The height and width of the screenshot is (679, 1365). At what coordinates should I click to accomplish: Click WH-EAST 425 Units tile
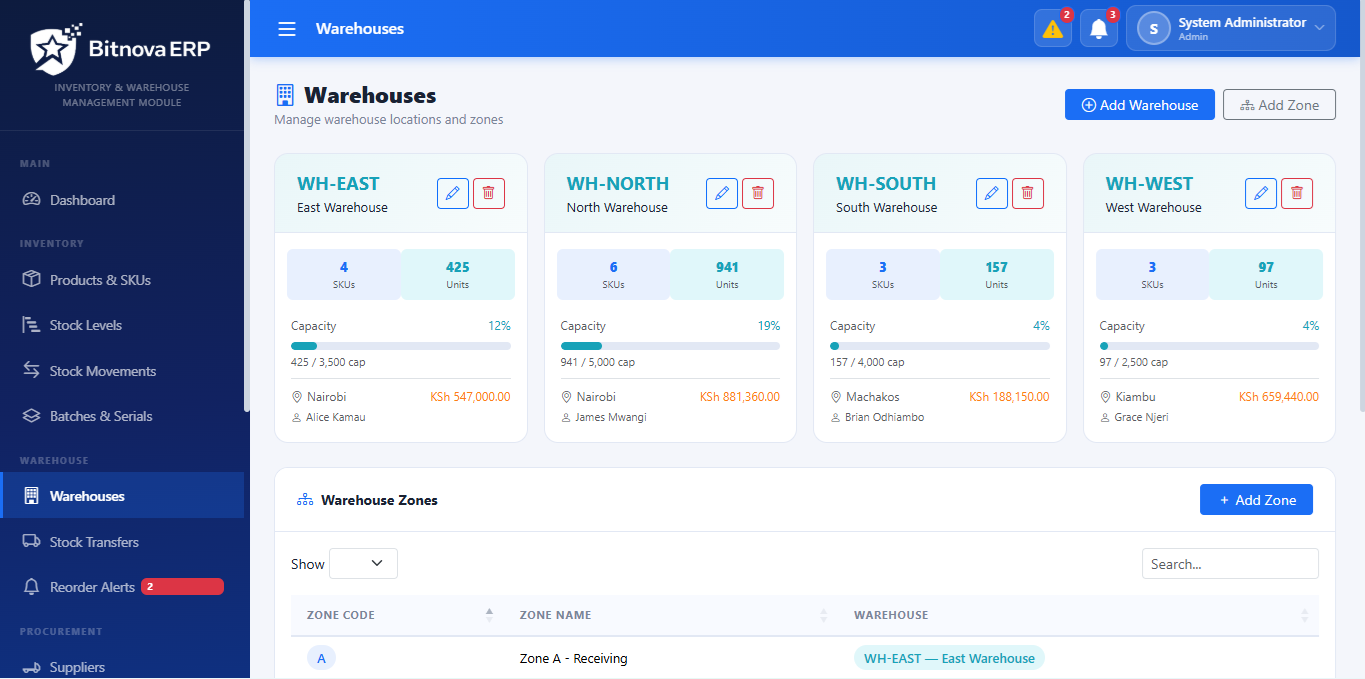pos(458,275)
